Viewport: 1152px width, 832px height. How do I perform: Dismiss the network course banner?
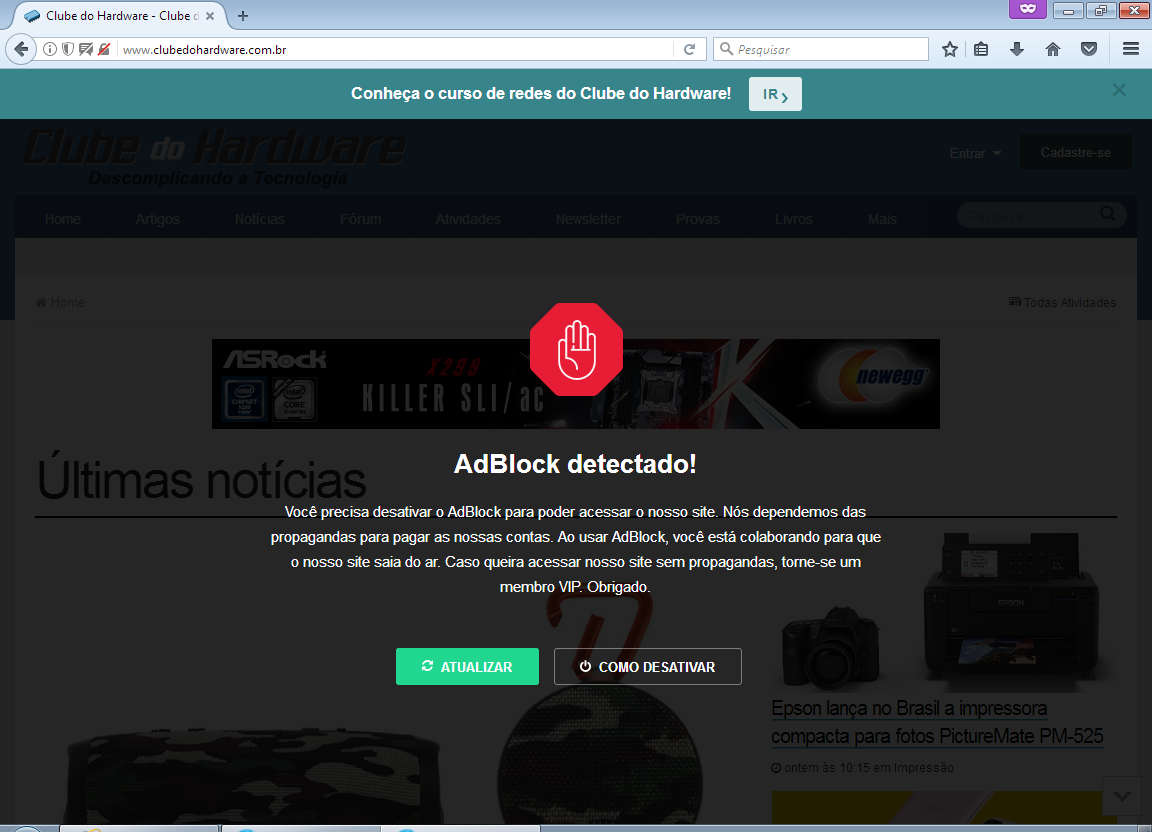point(1118,90)
